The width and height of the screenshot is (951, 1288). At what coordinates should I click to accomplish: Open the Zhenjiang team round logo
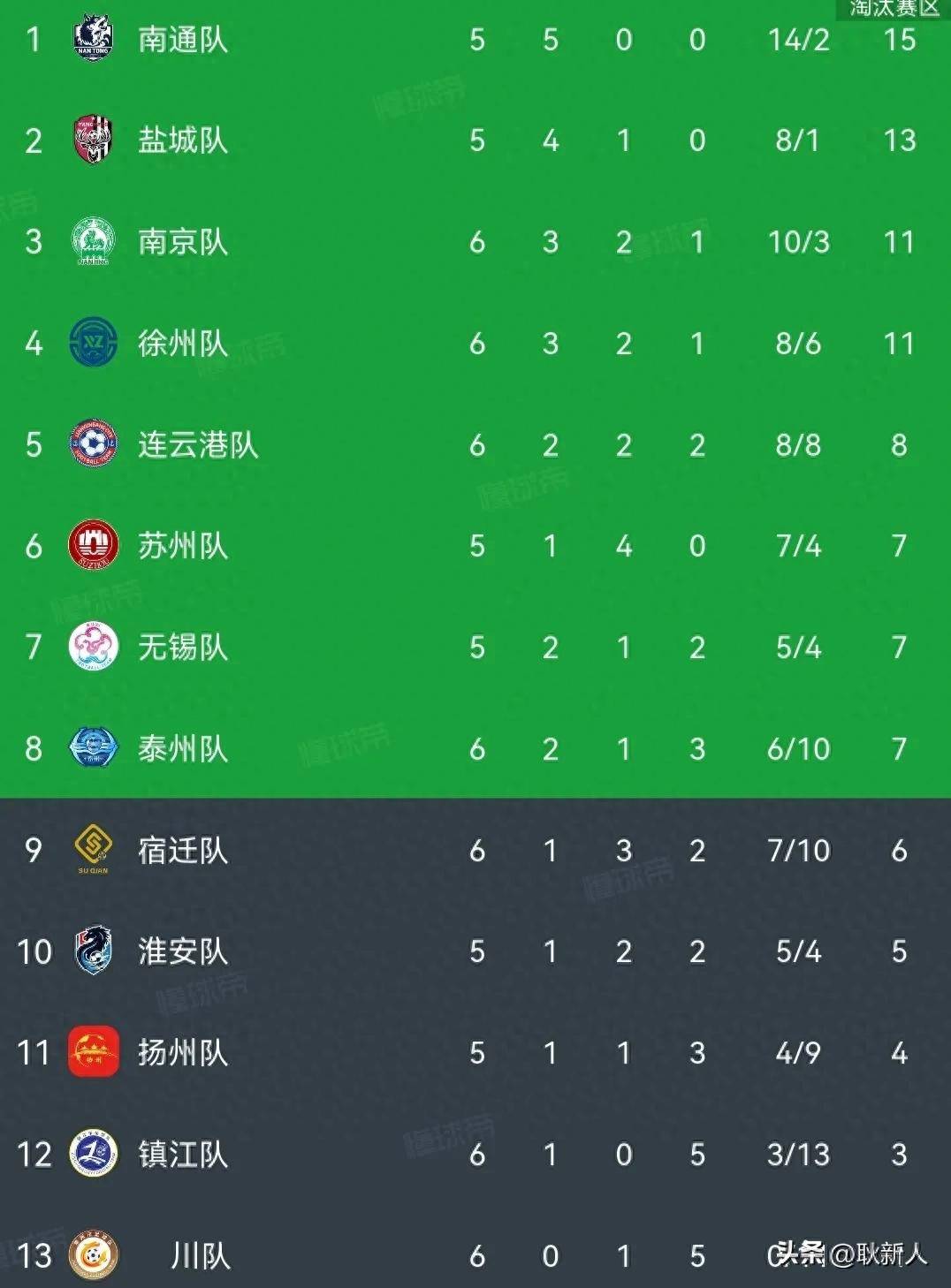(x=93, y=1154)
